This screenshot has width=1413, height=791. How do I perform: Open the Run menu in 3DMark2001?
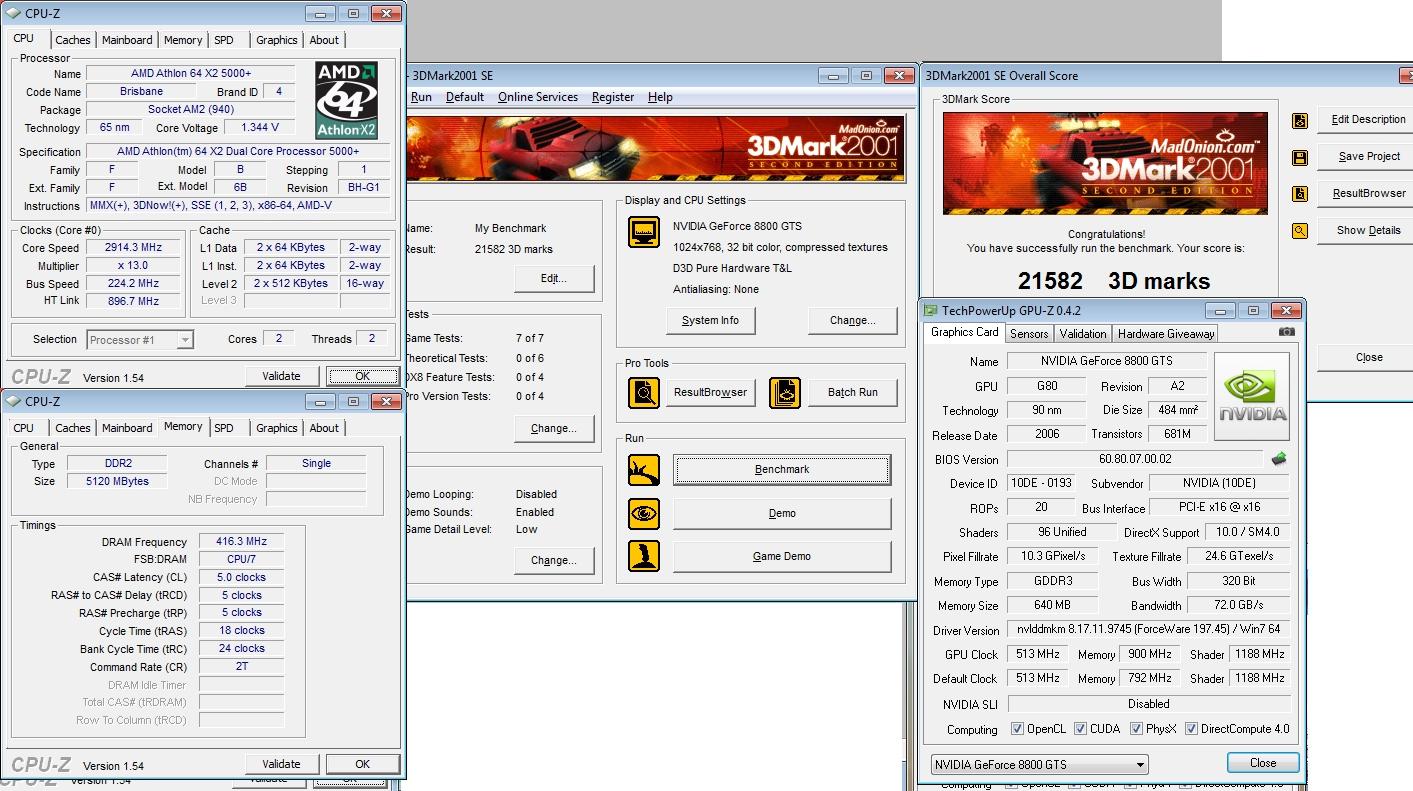coord(422,97)
